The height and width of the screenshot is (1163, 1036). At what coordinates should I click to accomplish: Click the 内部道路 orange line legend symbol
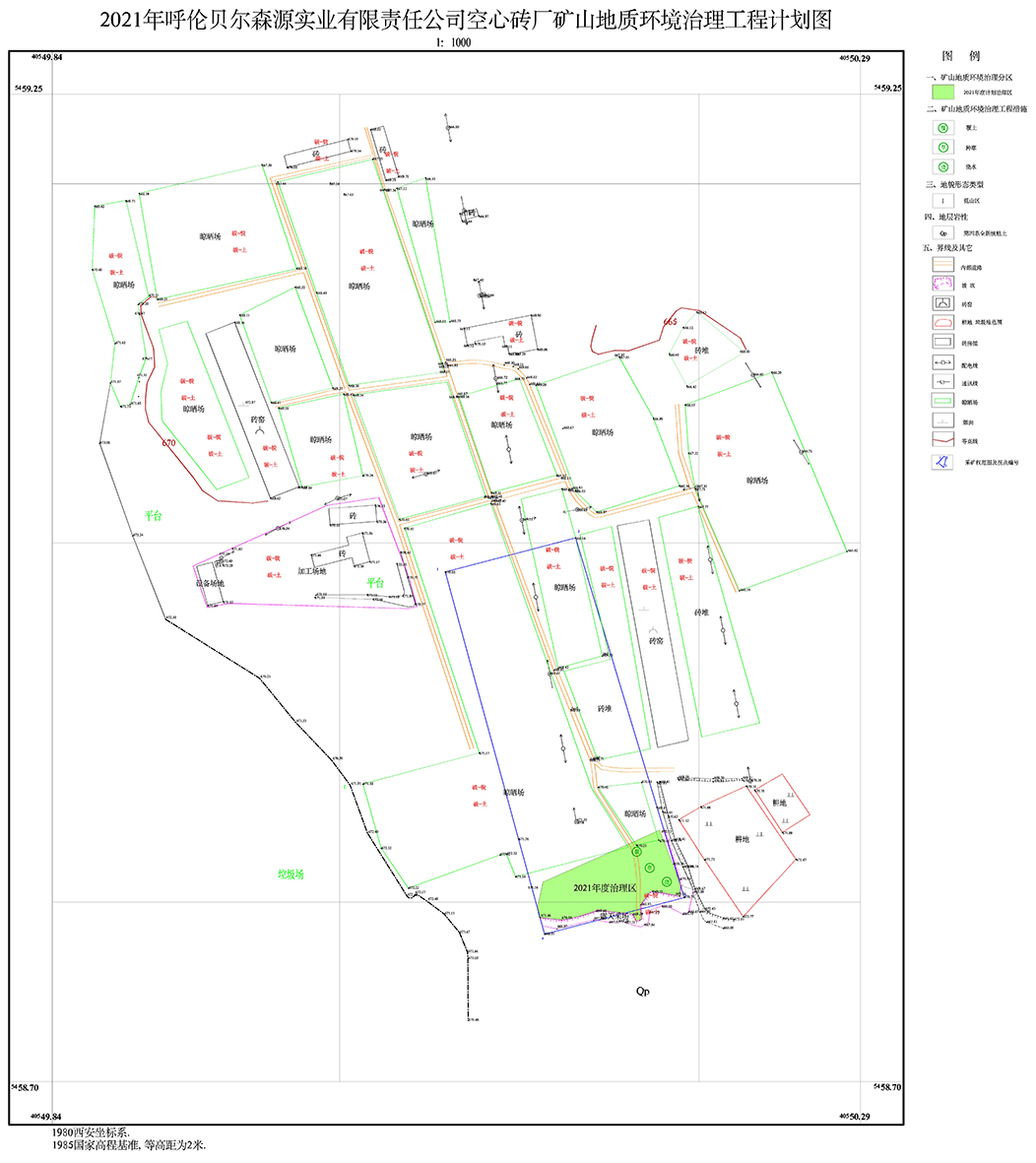[x=942, y=266]
